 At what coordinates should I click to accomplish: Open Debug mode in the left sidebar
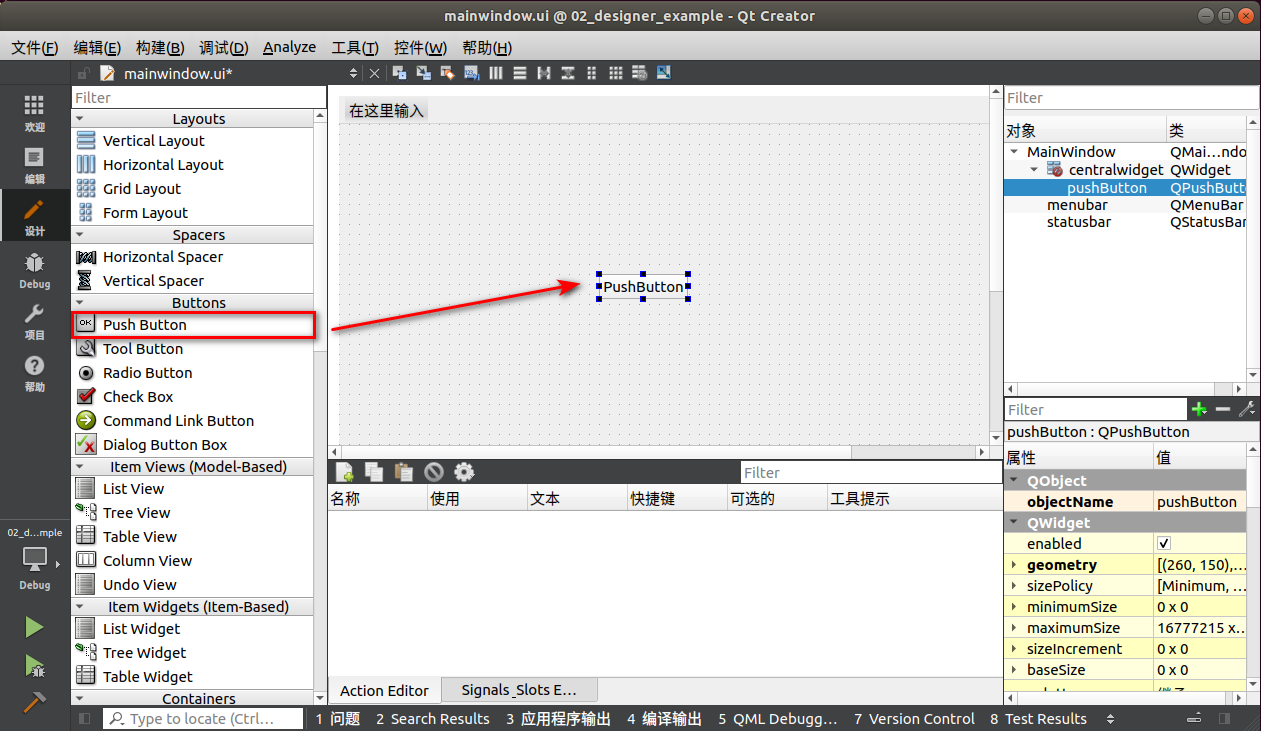point(34,269)
